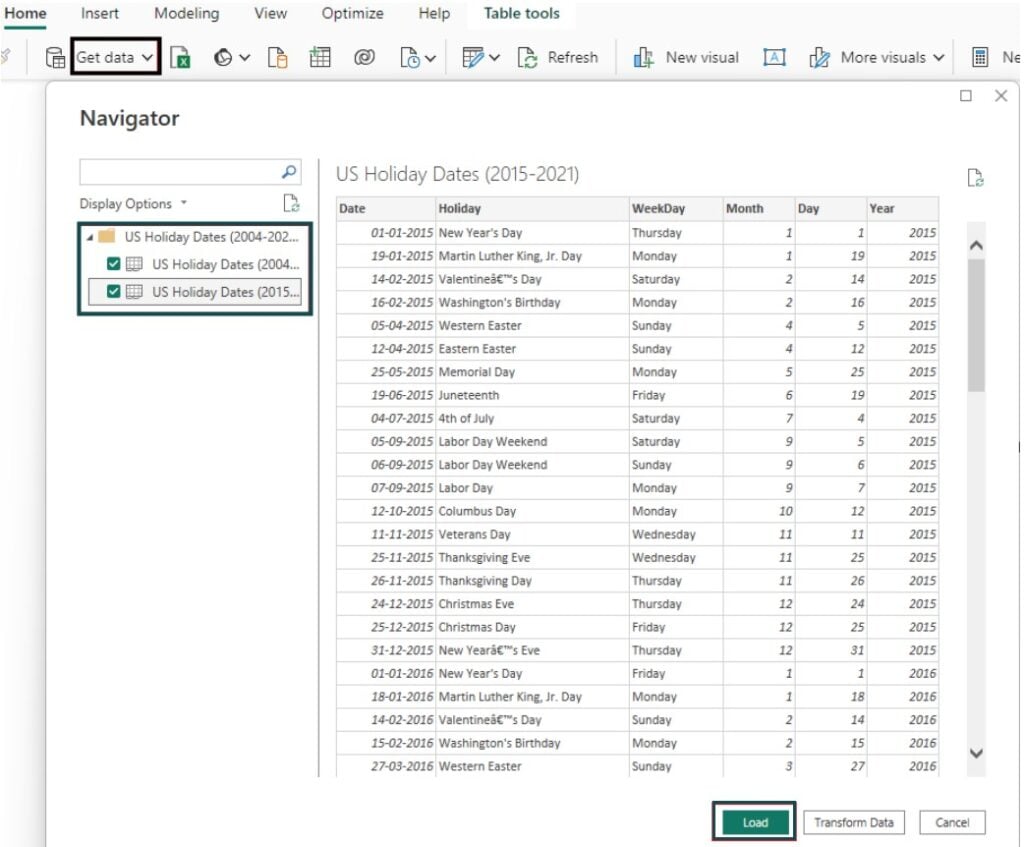This screenshot has width=1024, height=847.
Task: Click the preview scrollbar up arrow
Action: tap(976, 246)
